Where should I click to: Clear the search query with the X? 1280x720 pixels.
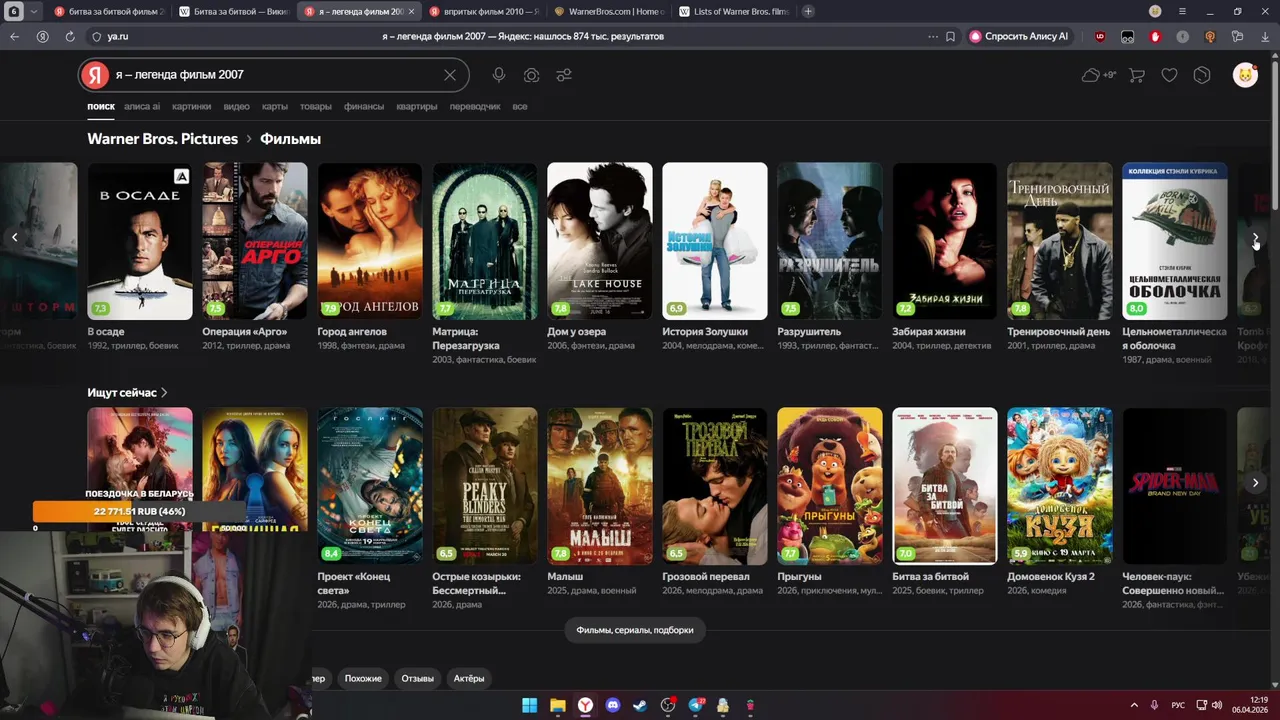coord(450,75)
